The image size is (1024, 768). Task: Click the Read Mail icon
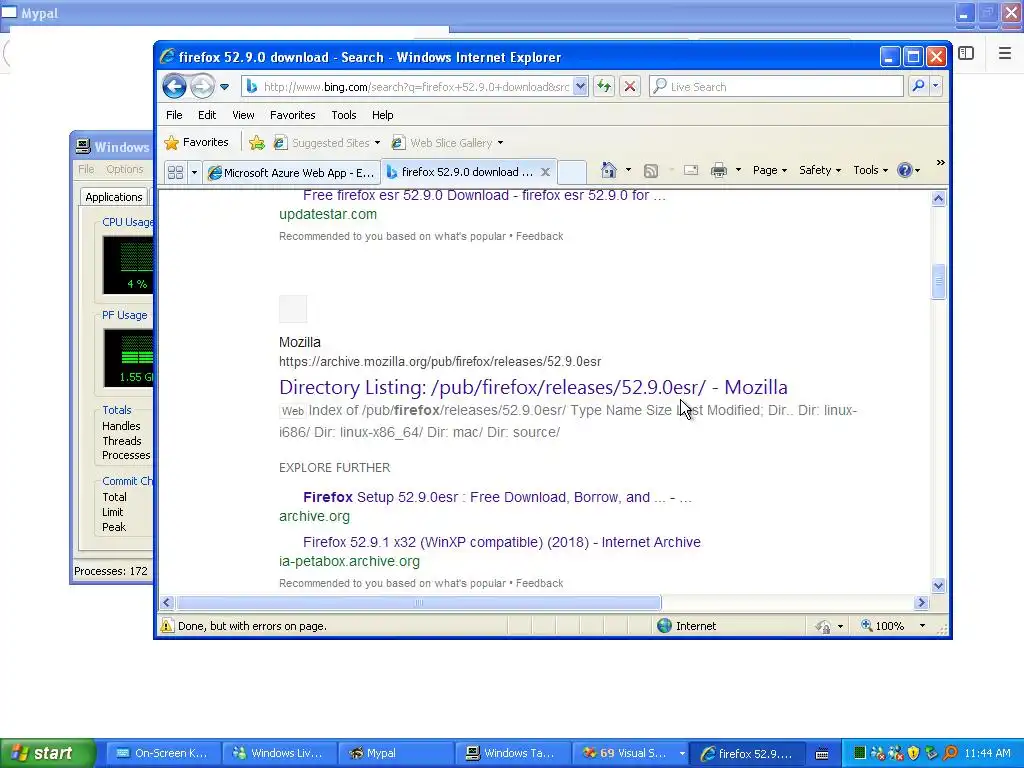pyautogui.click(x=691, y=170)
